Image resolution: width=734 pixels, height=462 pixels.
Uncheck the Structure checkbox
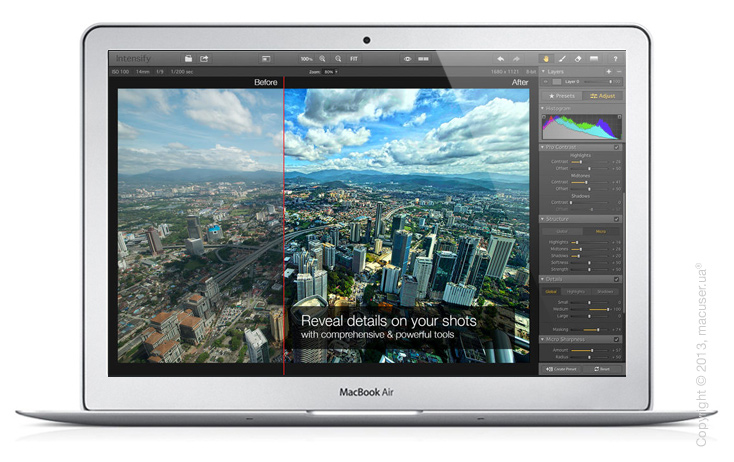(x=617, y=219)
